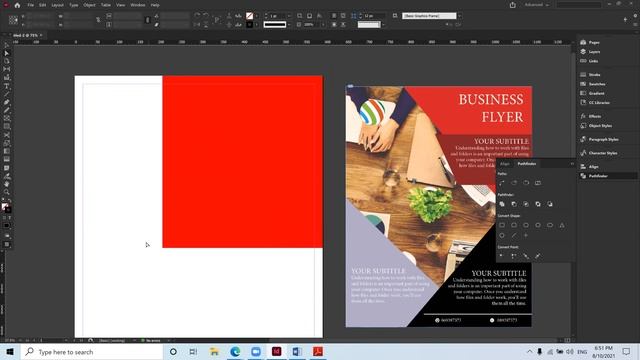Open the Edit menu
This screenshot has height=360, width=640.
click(x=42, y=5)
